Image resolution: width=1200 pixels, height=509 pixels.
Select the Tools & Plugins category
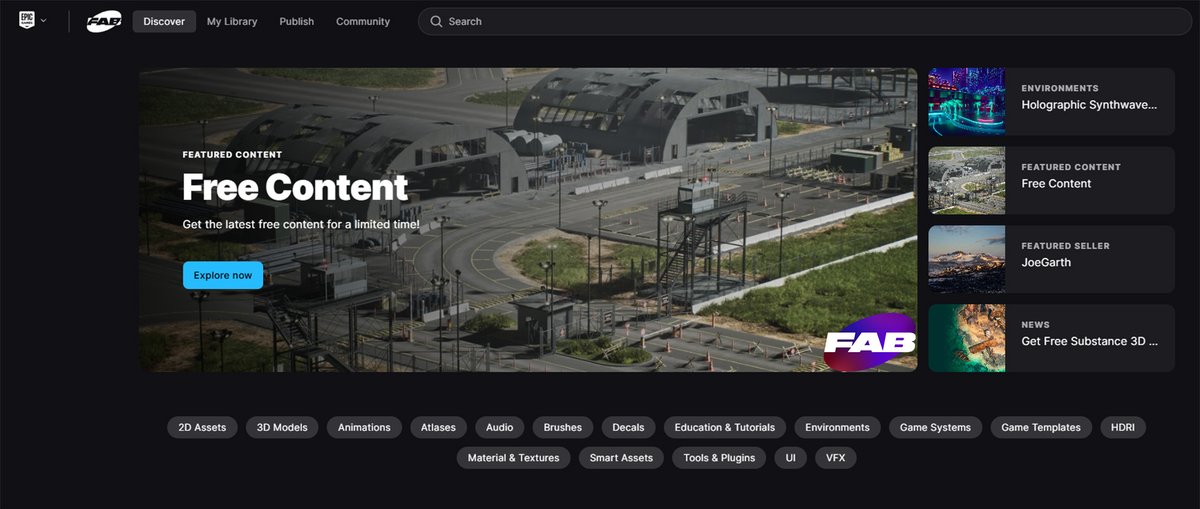click(719, 458)
